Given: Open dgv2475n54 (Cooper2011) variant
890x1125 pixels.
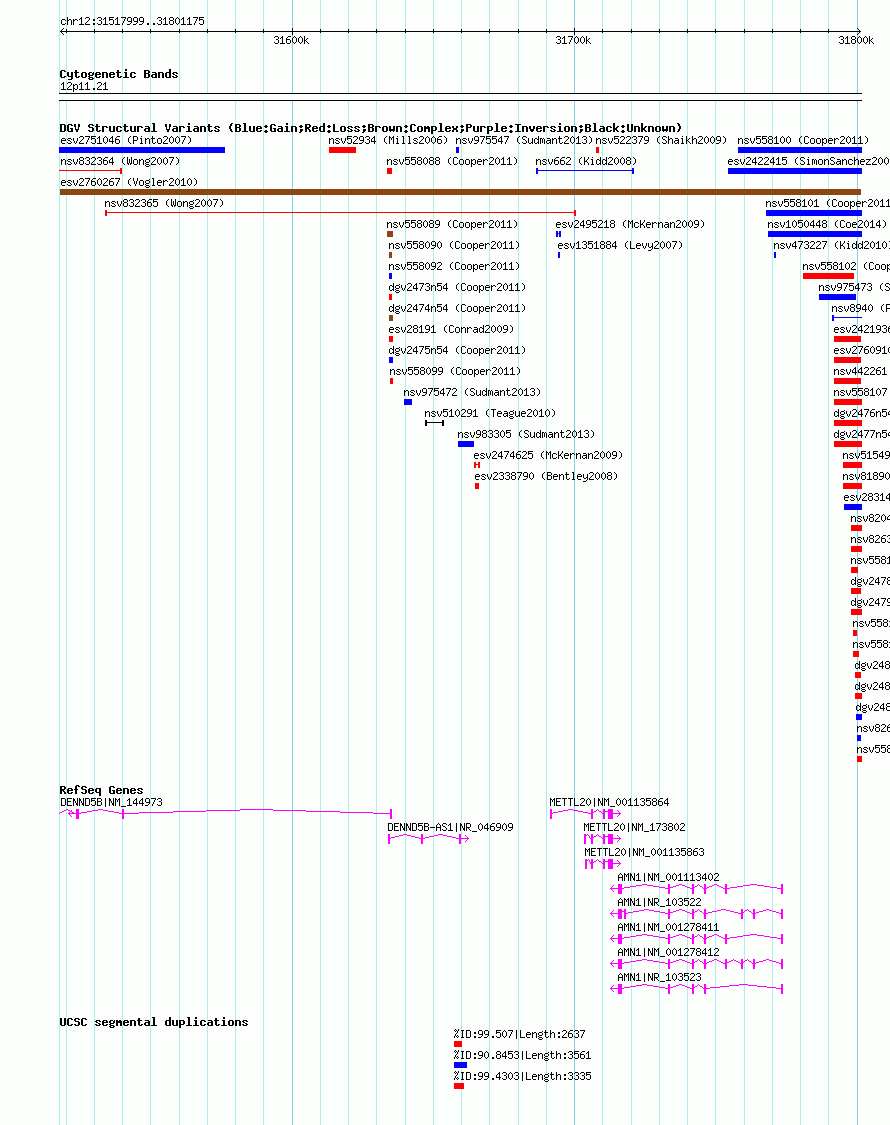Looking at the screenshot, I should click(x=391, y=359).
